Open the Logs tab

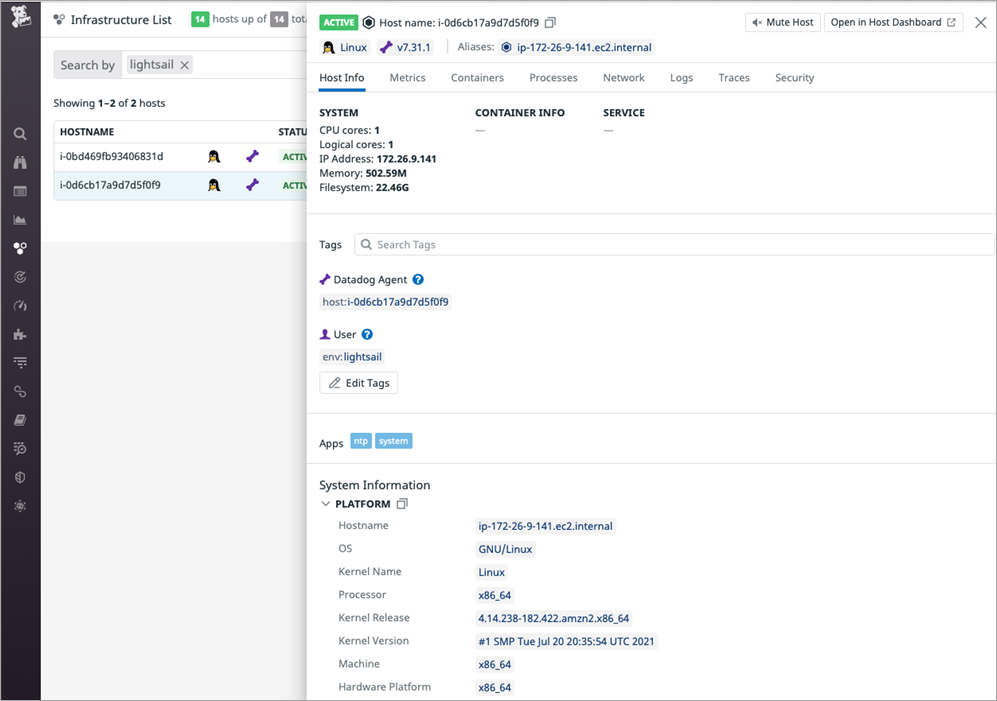tap(682, 78)
